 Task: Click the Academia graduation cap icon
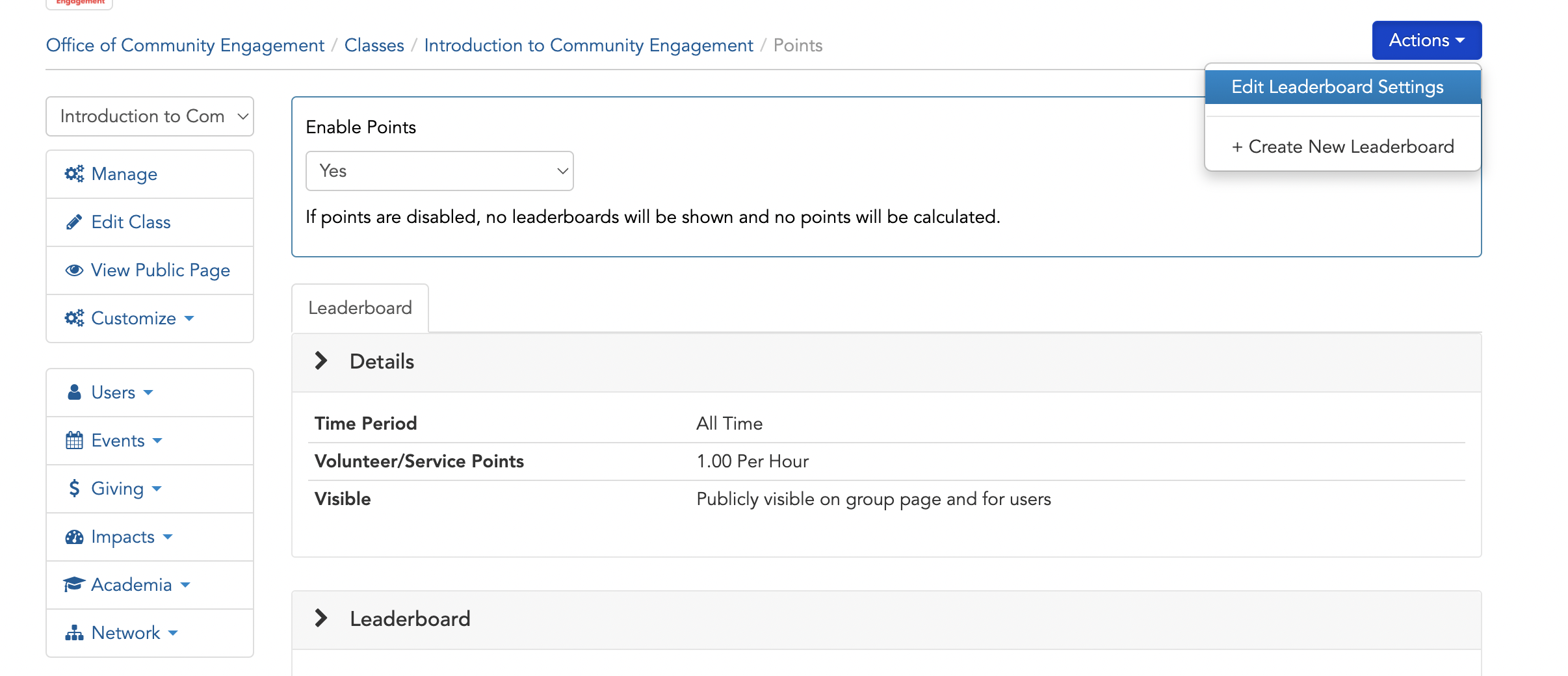pos(74,584)
